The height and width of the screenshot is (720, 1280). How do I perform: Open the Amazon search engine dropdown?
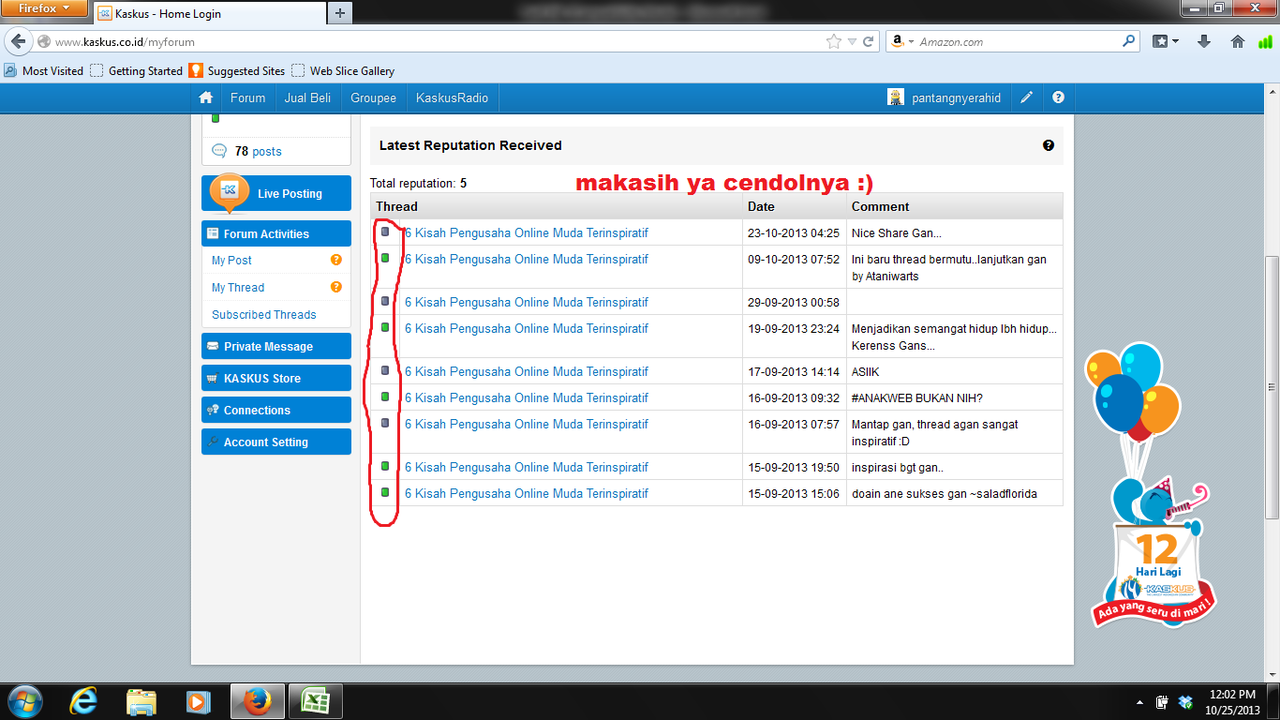(x=901, y=42)
